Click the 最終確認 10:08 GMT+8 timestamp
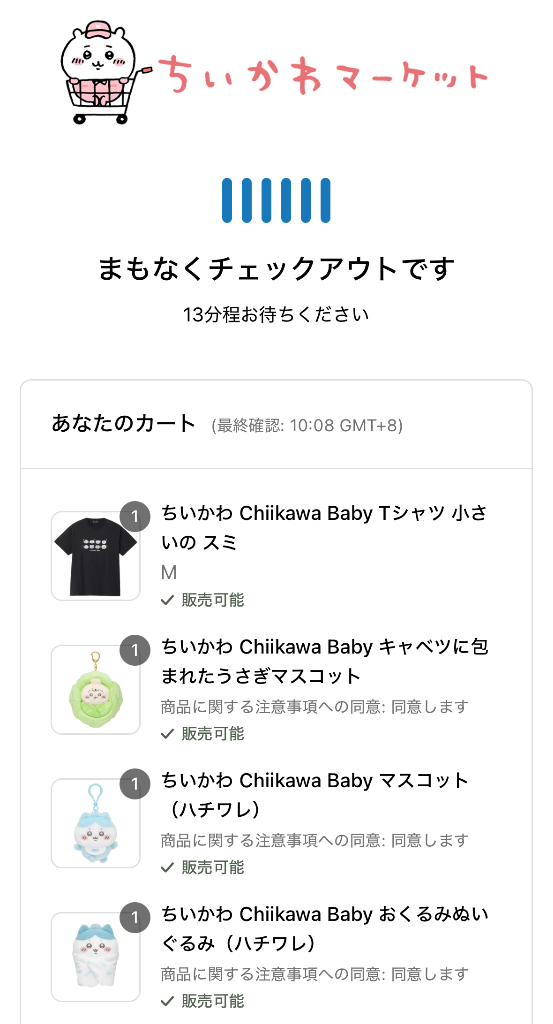The image size is (553, 1024). click(307, 426)
